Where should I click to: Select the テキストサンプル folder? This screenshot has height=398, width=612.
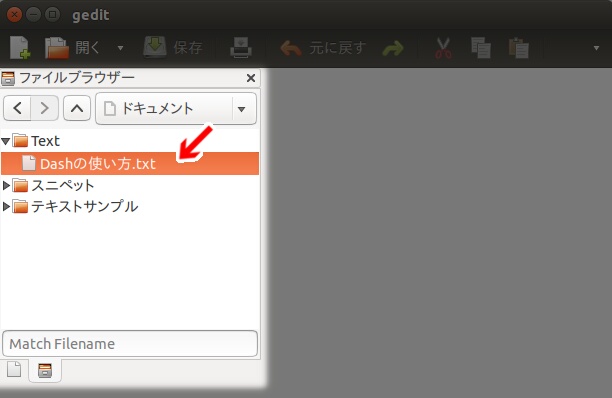[x=130, y=206]
